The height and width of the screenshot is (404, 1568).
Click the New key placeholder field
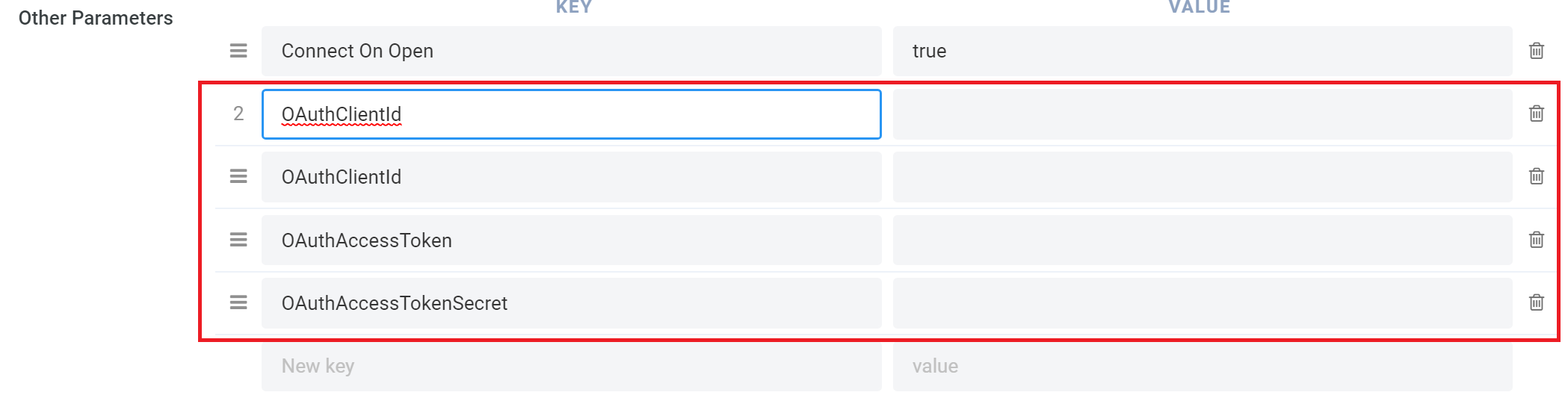(571, 366)
